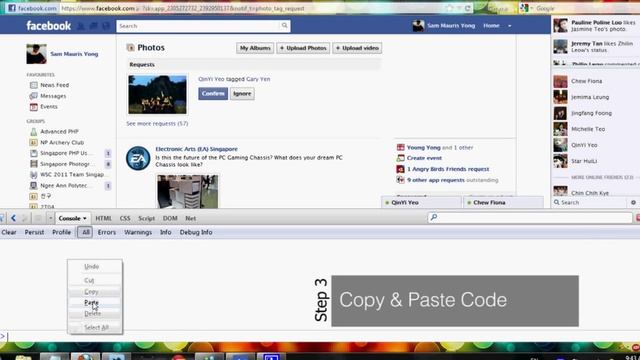Click the Electronic Arts EA profile logo
The height and width of the screenshot is (360, 640).
pyautogui.click(x=138, y=158)
